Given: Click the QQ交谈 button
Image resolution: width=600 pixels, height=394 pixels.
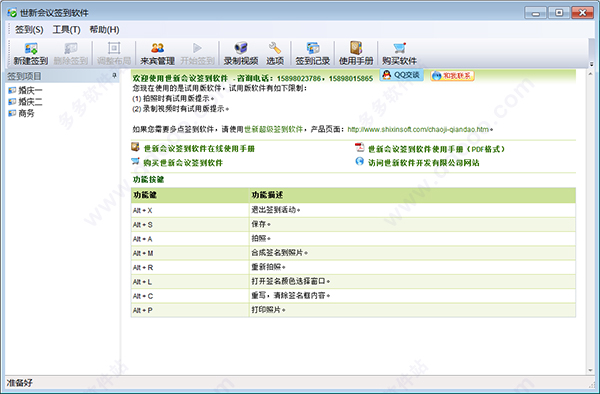Looking at the screenshot, I should pos(401,75).
